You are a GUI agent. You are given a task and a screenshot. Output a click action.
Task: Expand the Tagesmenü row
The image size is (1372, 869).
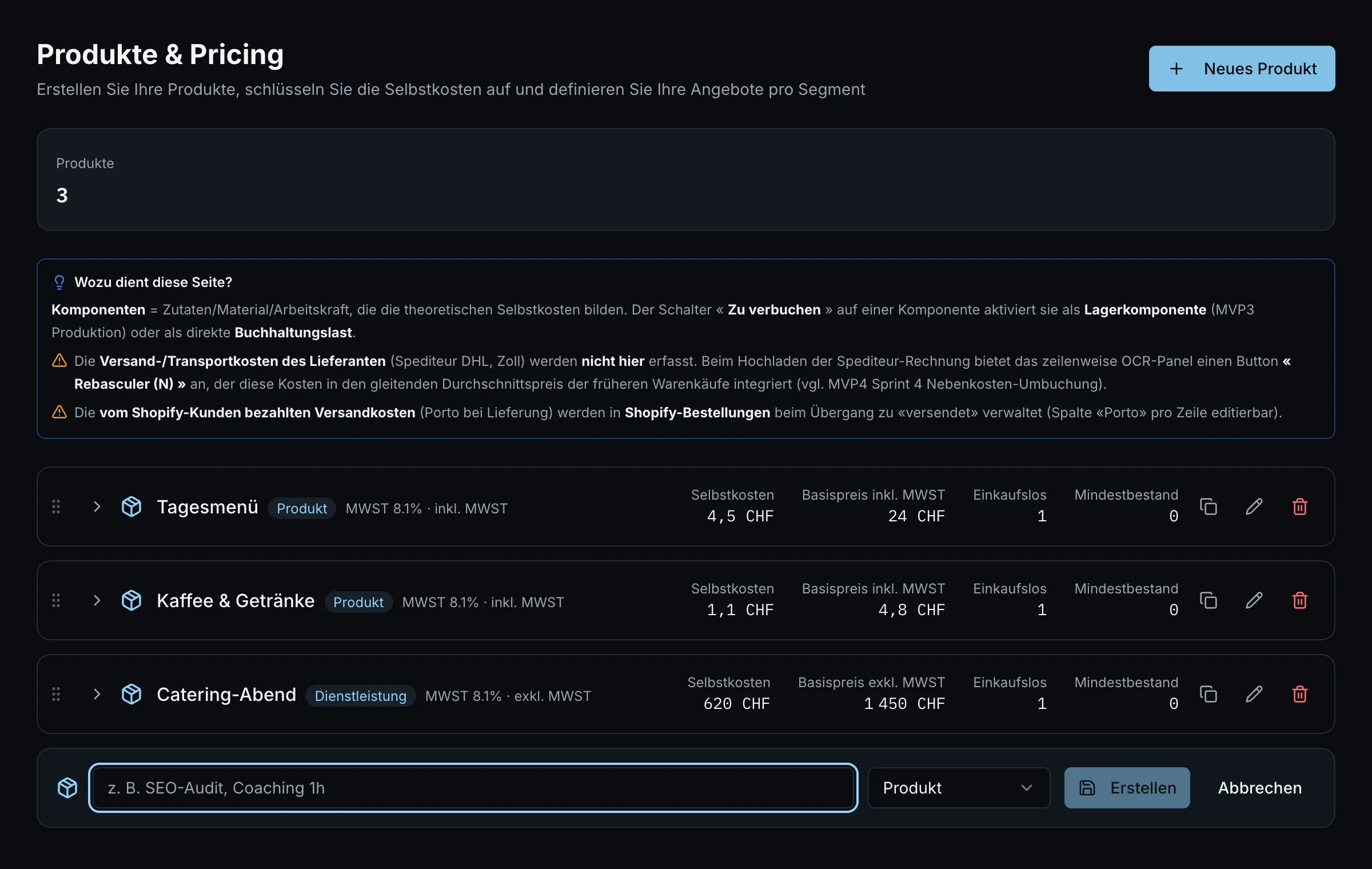pyautogui.click(x=97, y=507)
